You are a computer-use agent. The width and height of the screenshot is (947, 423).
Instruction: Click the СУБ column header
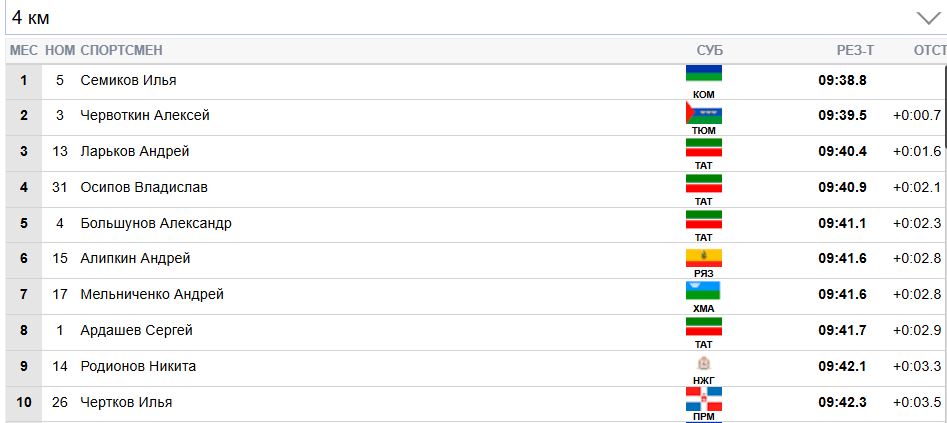pos(709,51)
